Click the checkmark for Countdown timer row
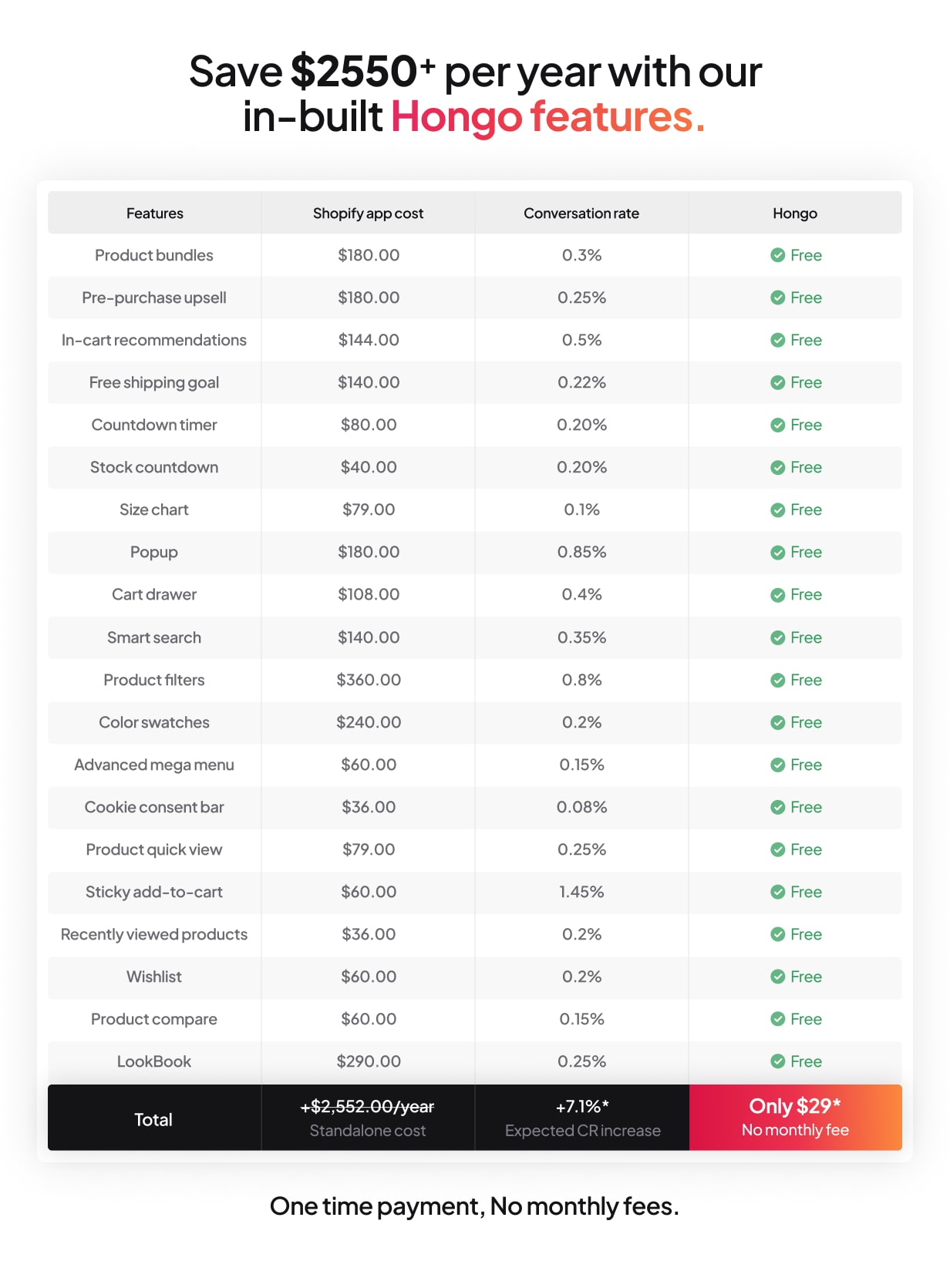This screenshot has height=1288, width=950. pos(777,425)
